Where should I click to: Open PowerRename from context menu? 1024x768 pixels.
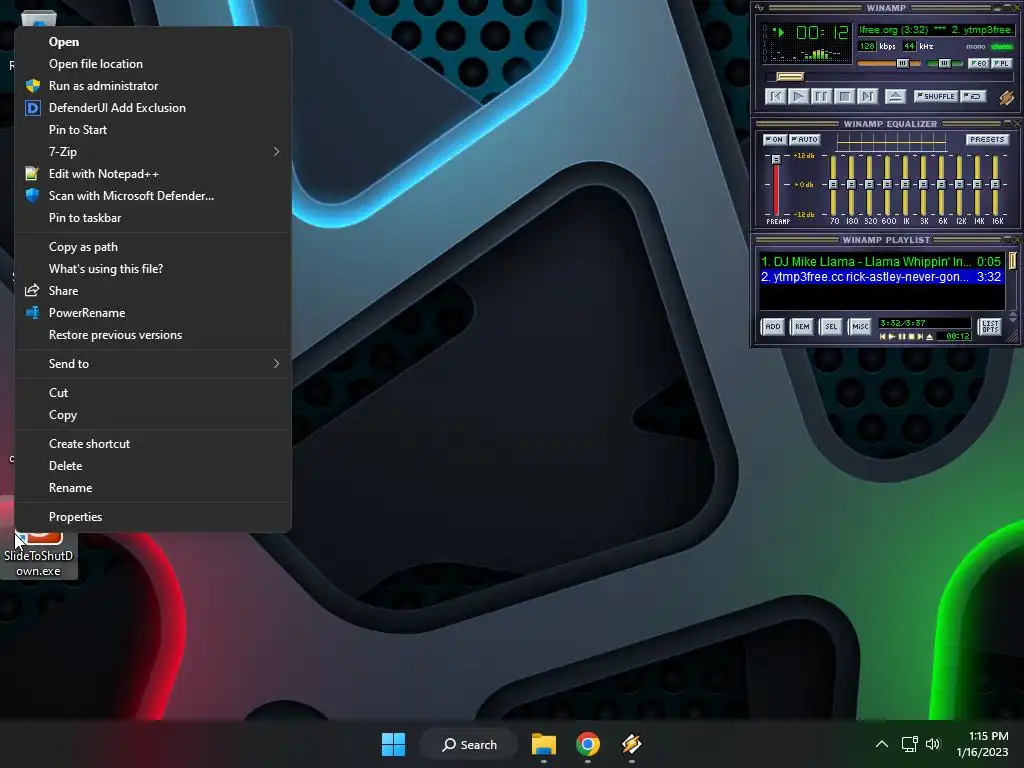tap(153, 313)
